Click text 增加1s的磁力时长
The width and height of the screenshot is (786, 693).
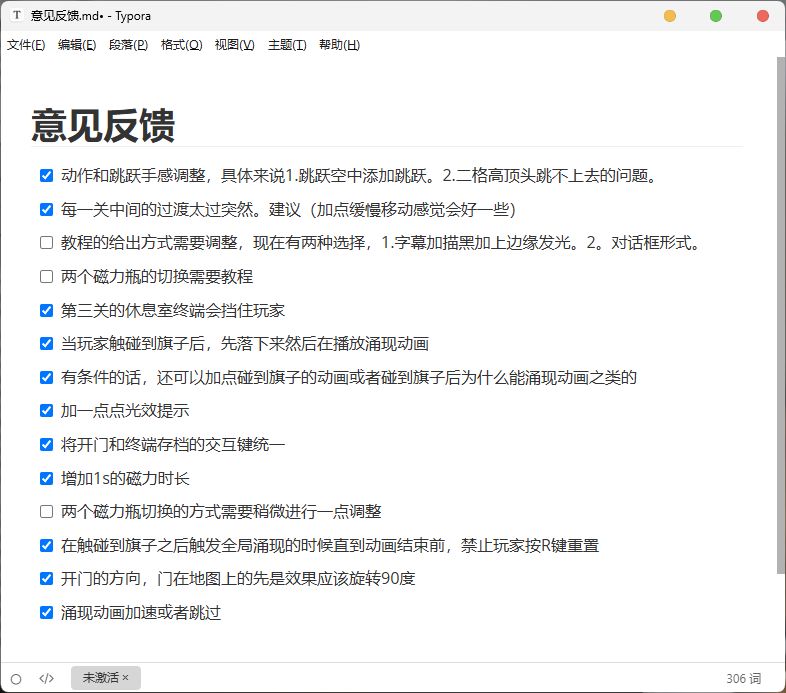click(x=125, y=478)
